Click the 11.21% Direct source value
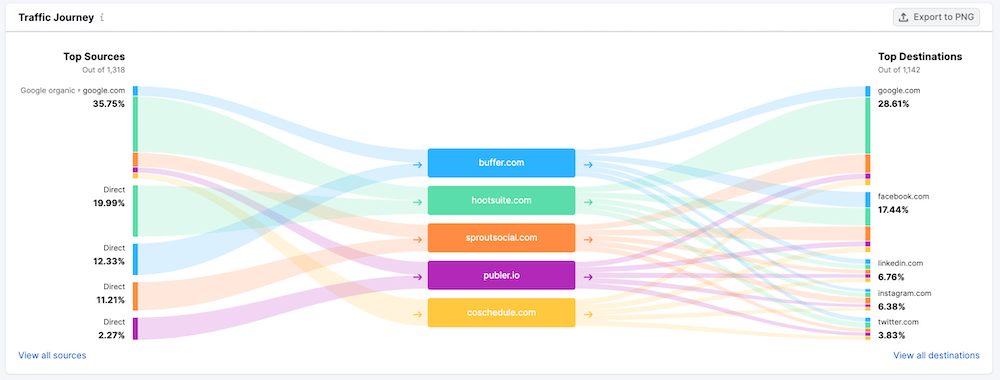The height and width of the screenshot is (380, 1000). coord(110,300)
